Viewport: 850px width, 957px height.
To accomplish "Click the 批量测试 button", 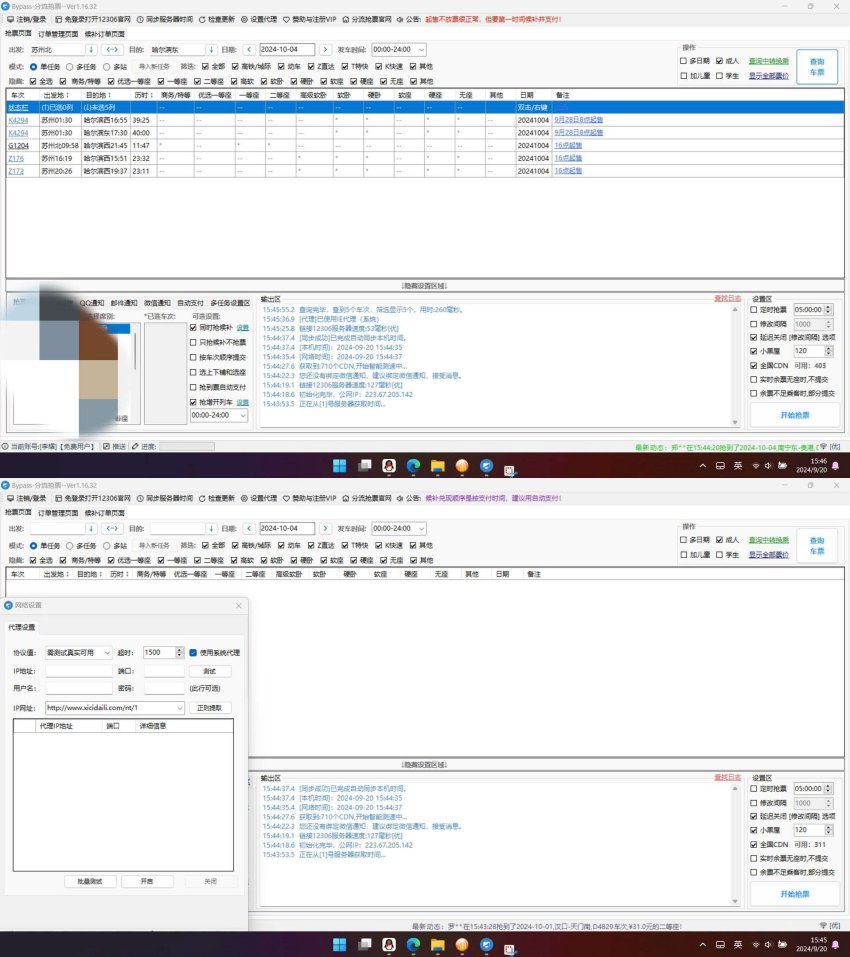I will tap(89, 882).
